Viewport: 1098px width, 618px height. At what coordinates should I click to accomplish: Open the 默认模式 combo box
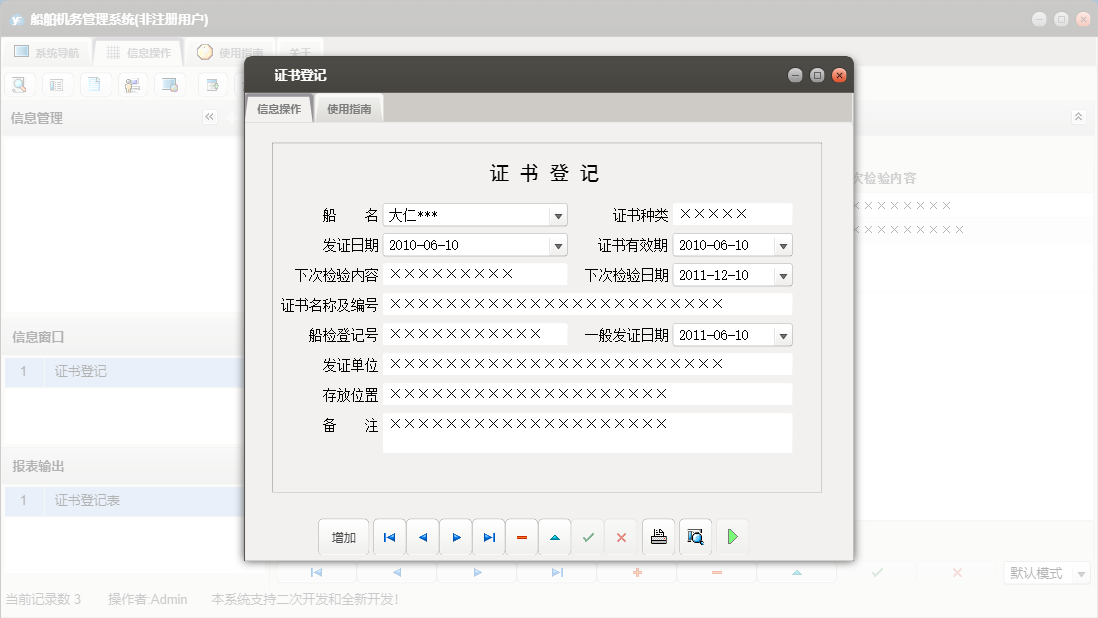[x=1046, y=573]
